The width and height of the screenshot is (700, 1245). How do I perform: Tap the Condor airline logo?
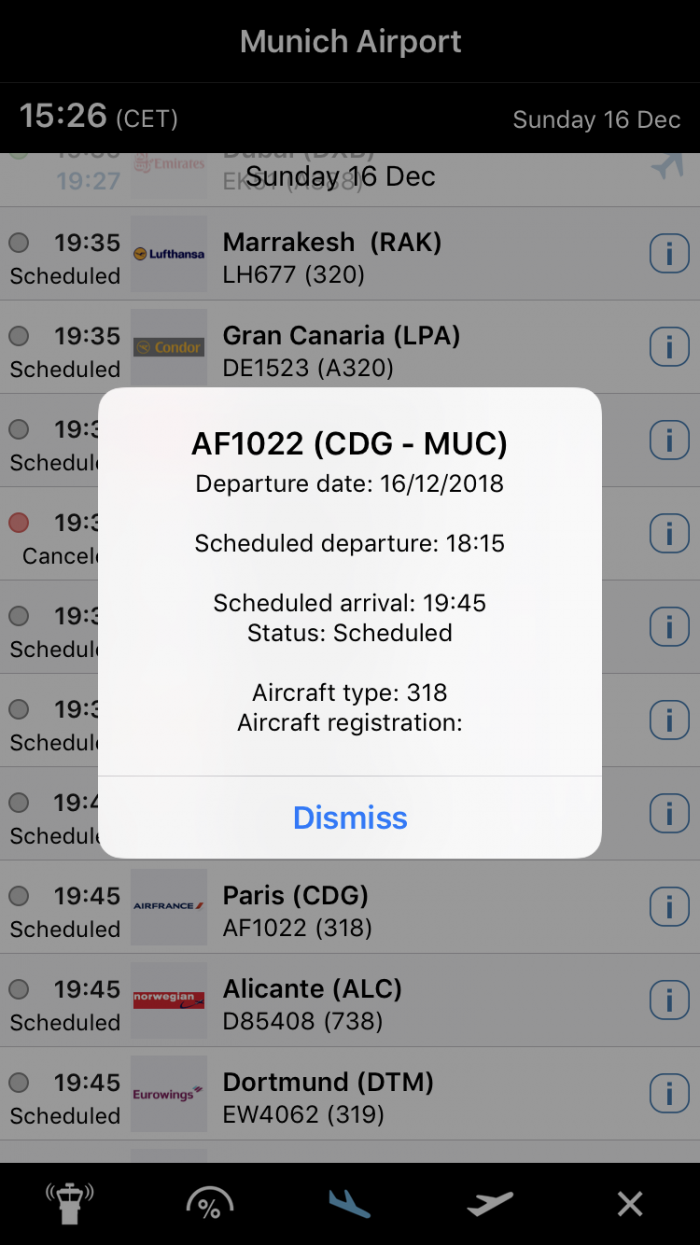(169, 347)
